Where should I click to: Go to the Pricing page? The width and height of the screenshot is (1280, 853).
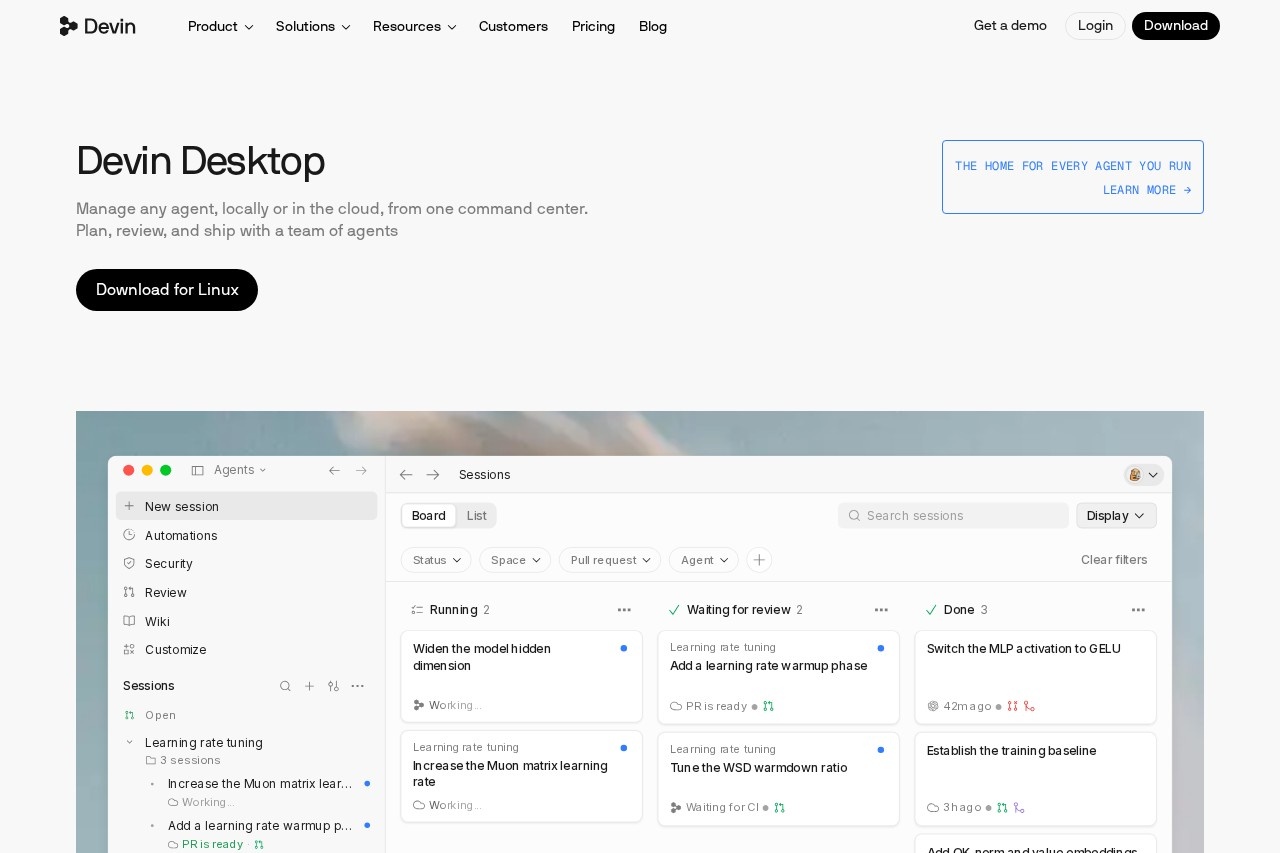tap(593, 26)
